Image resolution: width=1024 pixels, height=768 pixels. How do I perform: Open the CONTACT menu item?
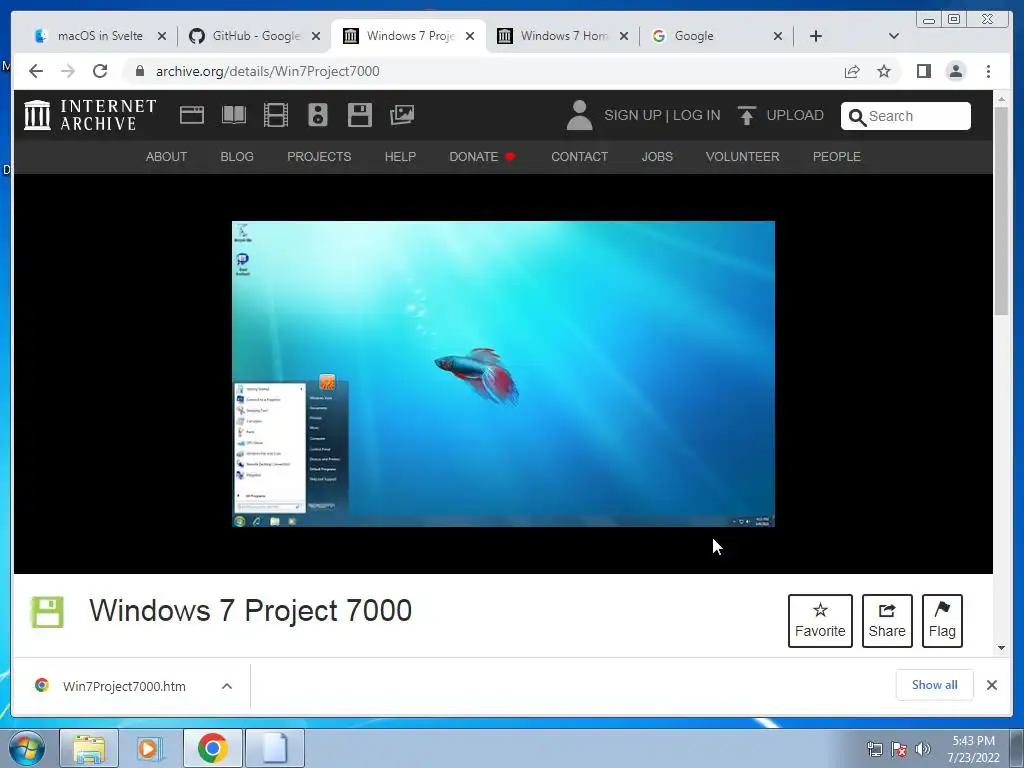click(x=579, y=157)
